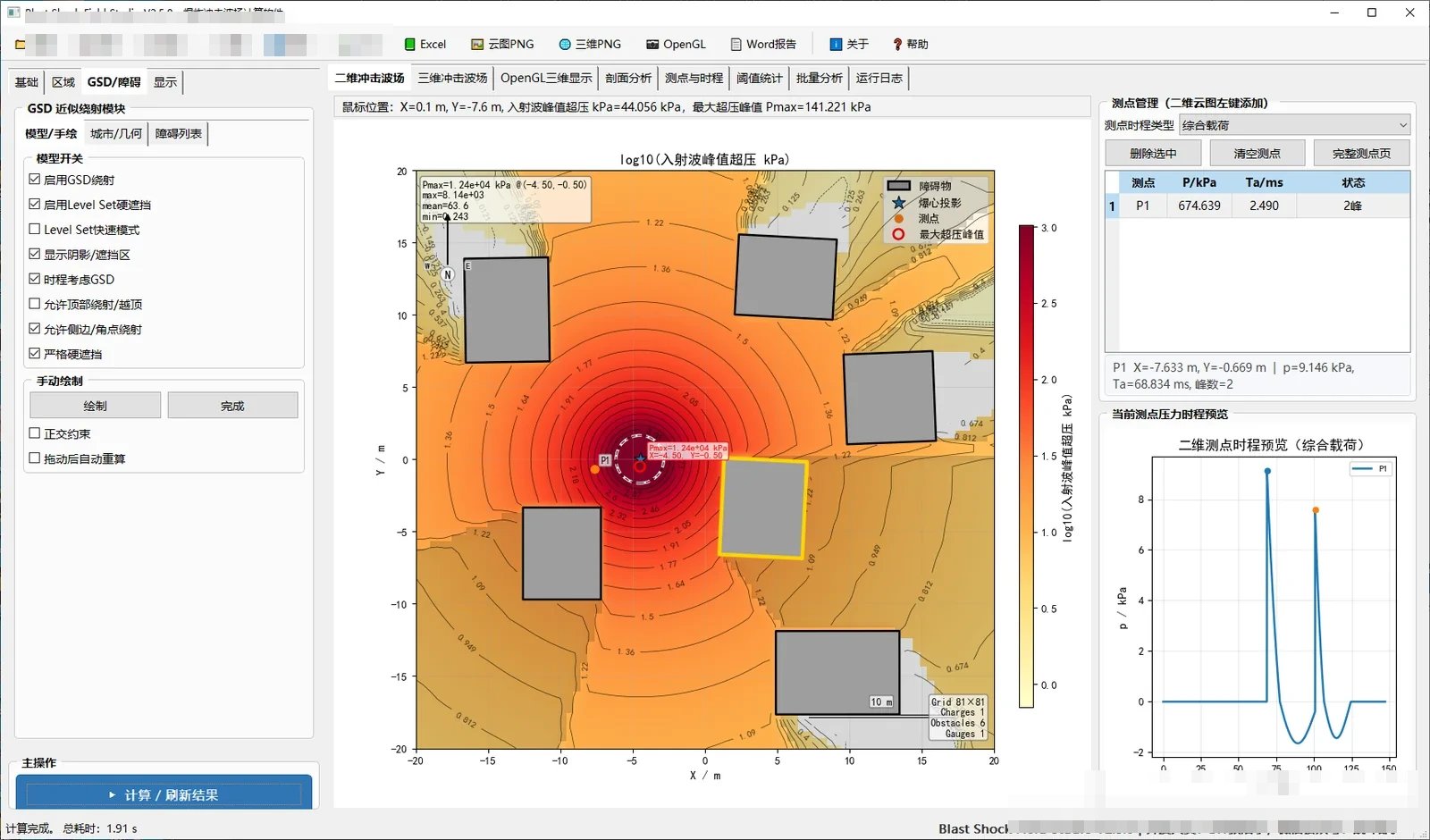Viewport: 1430px width, 840px height.
Task: Open the 批量分析 tab
Action: pyautogui.click(x=820, y=79)
